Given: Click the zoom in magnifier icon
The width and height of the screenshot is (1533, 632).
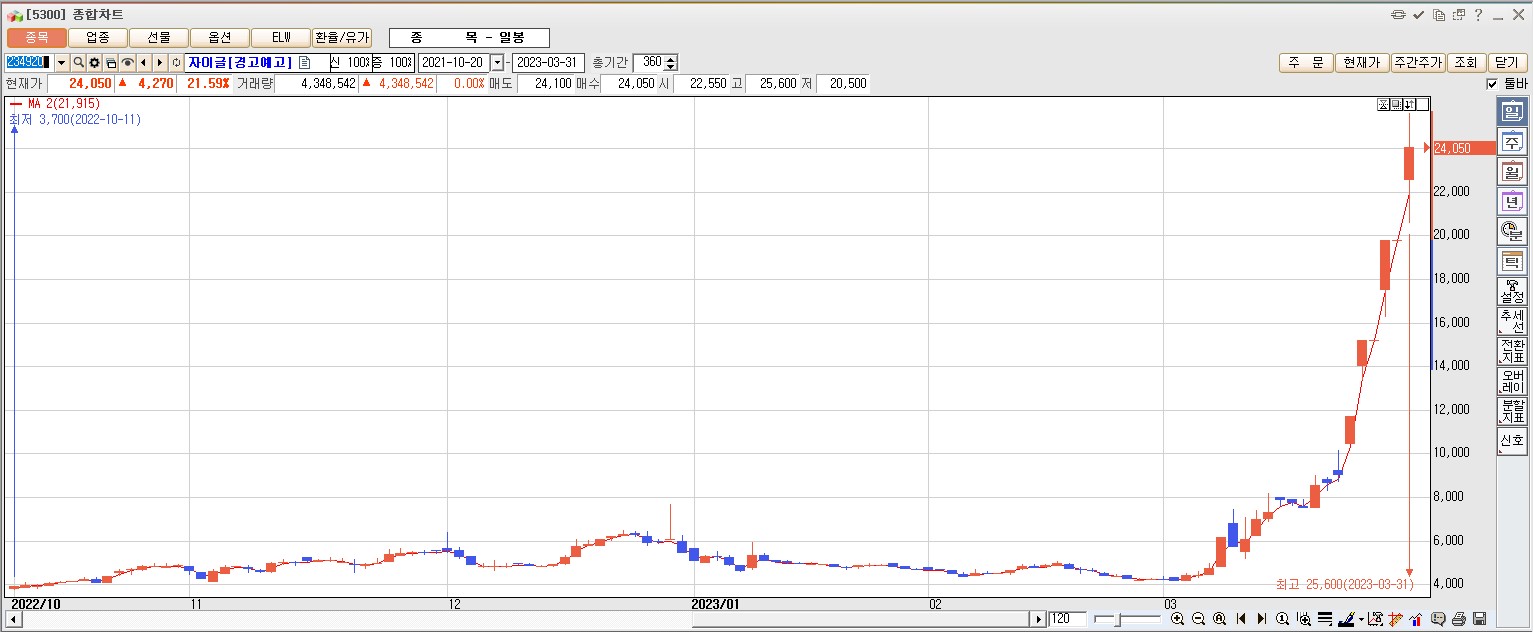Looking at the screenshot, I should coord(1177,619).
